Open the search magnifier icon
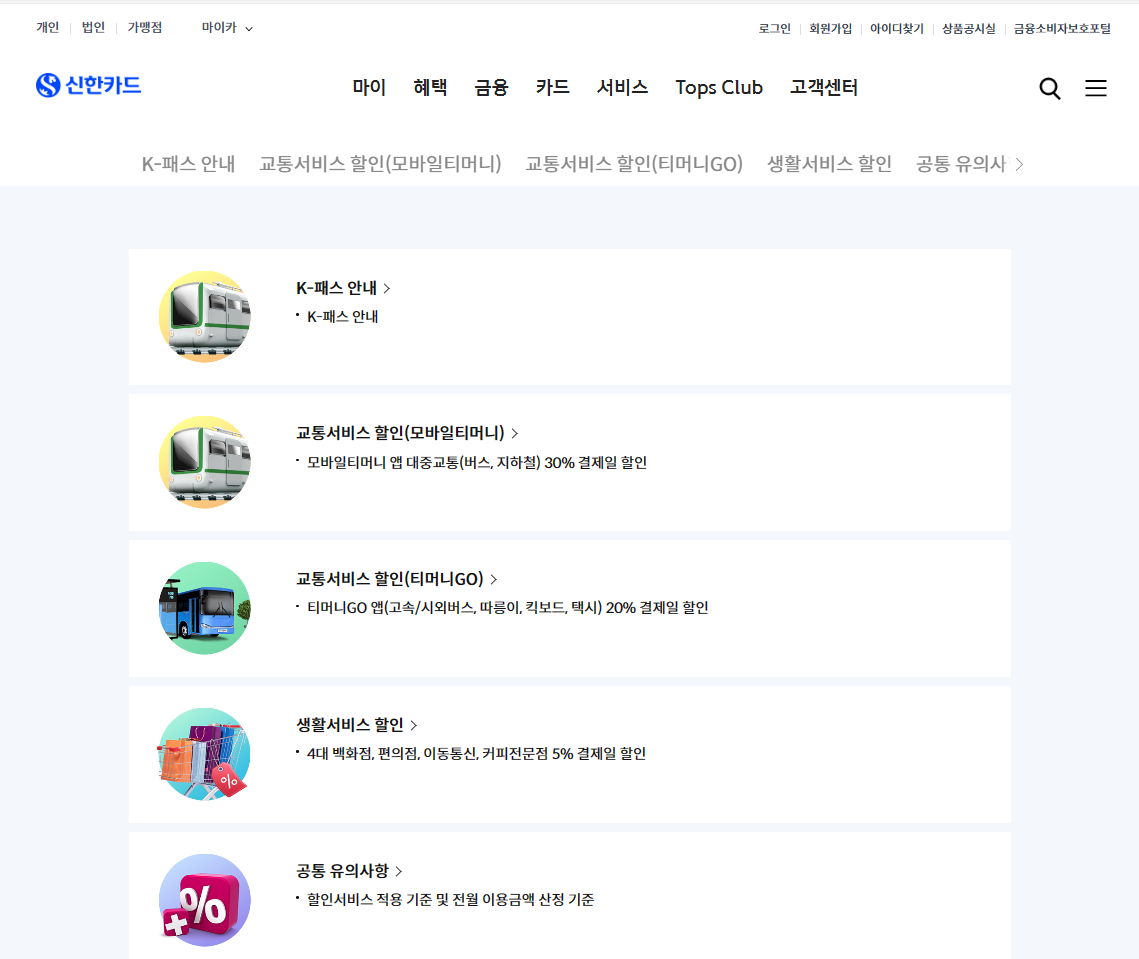This screenshot has width=1139, height=959. click(x=1050, y=89)
